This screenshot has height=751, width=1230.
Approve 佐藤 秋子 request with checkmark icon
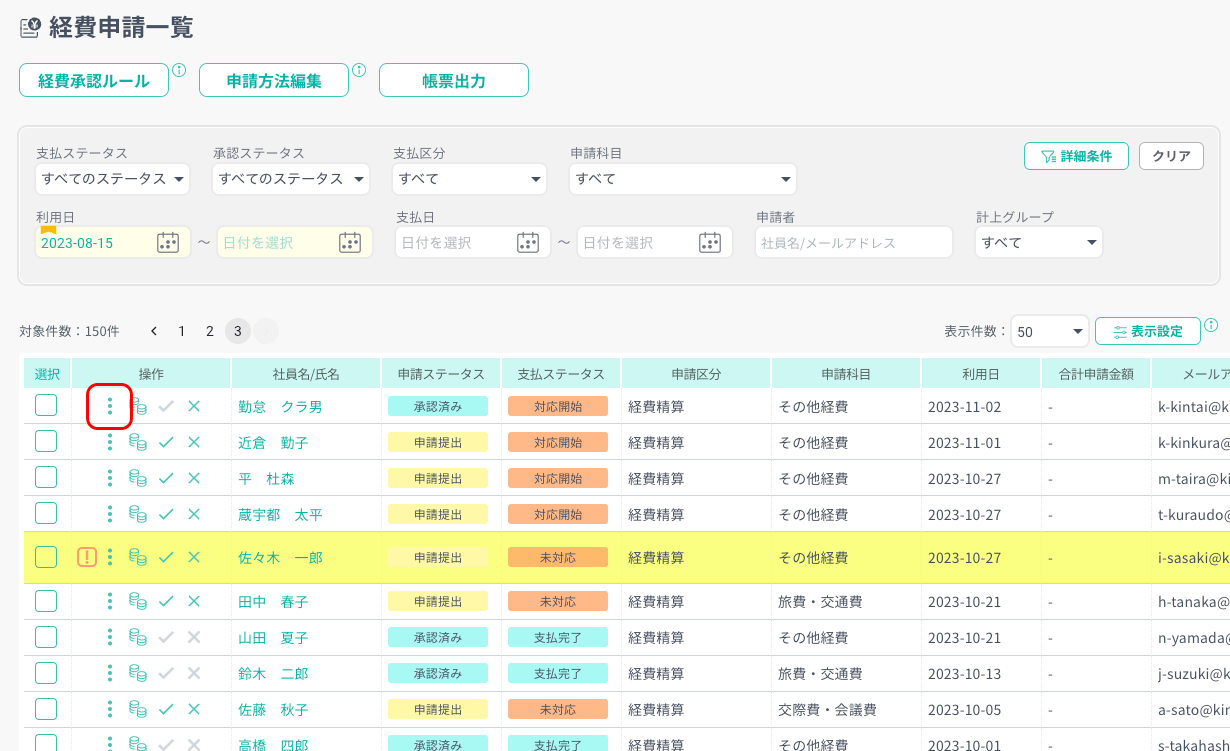[x=166, y=709]
